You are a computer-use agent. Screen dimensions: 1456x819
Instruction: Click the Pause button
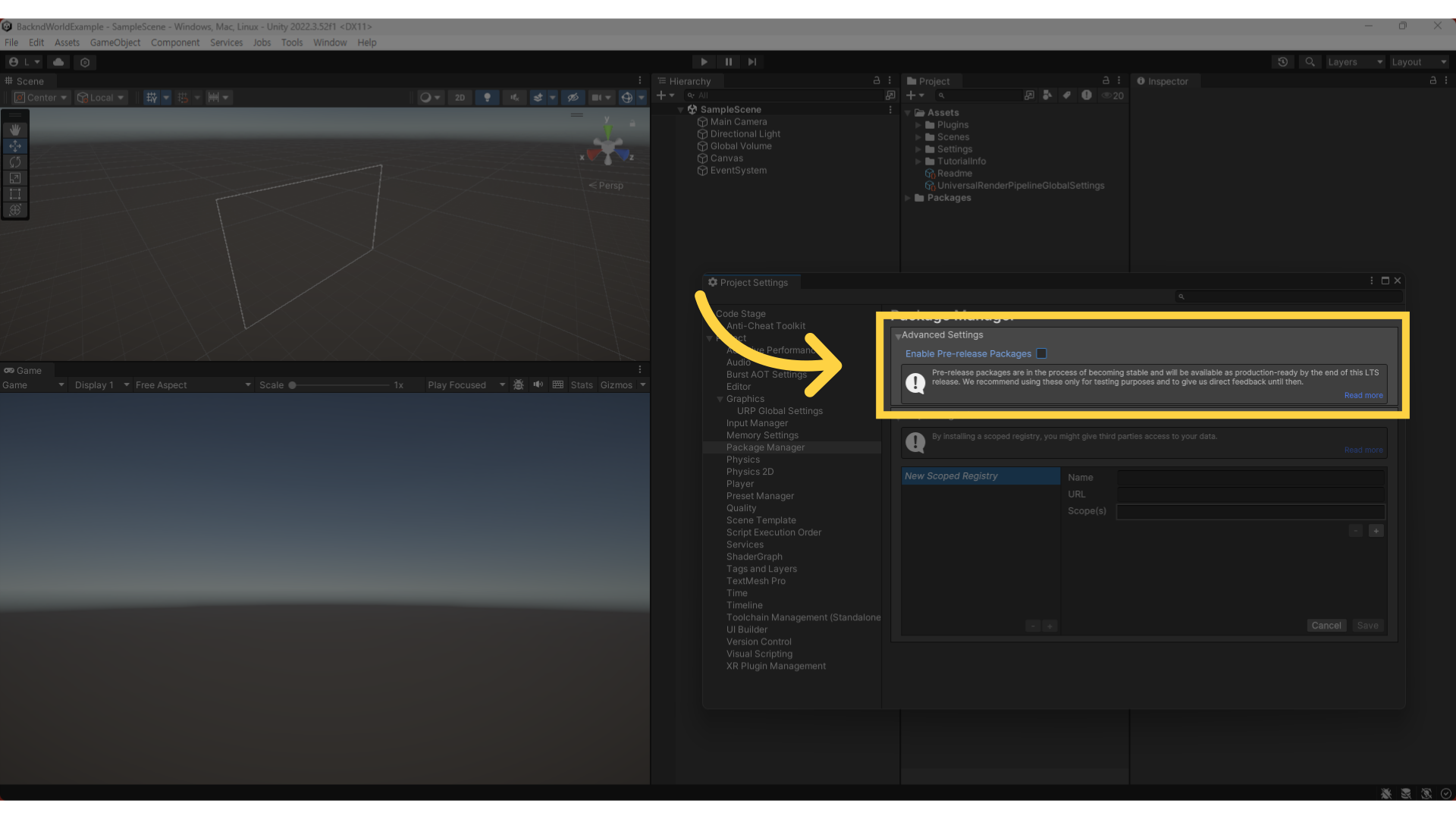pos(728,62)
